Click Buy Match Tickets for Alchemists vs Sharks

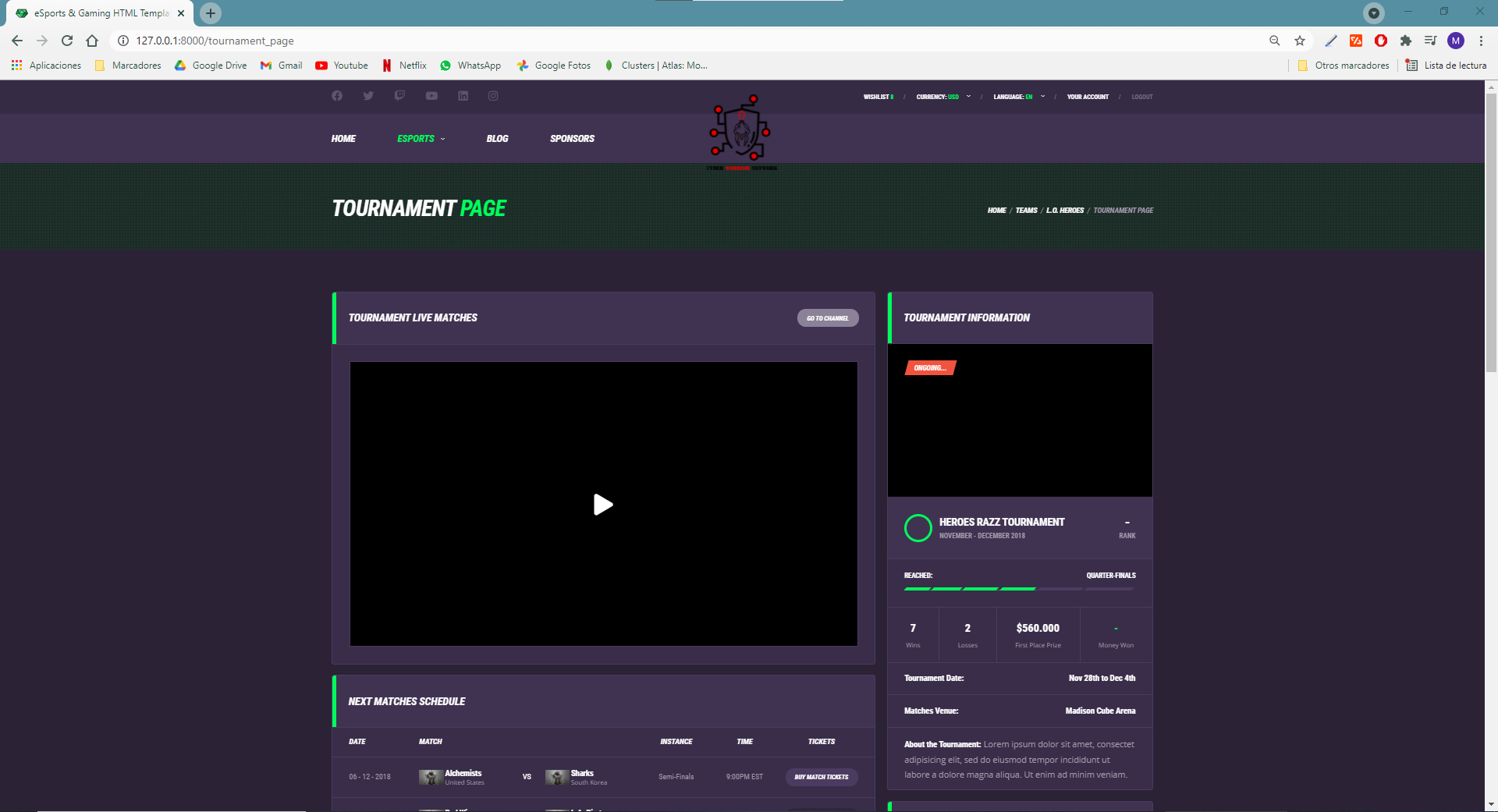coord(821,777)
